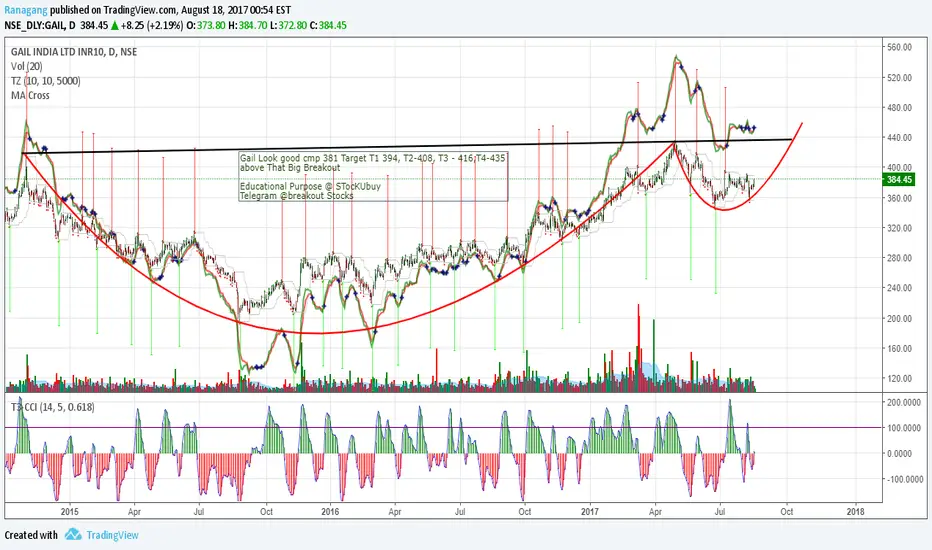Click the +8.25 (+2.19%) change value
Viewport: 932px width, 550px height.
click(152, 26)
